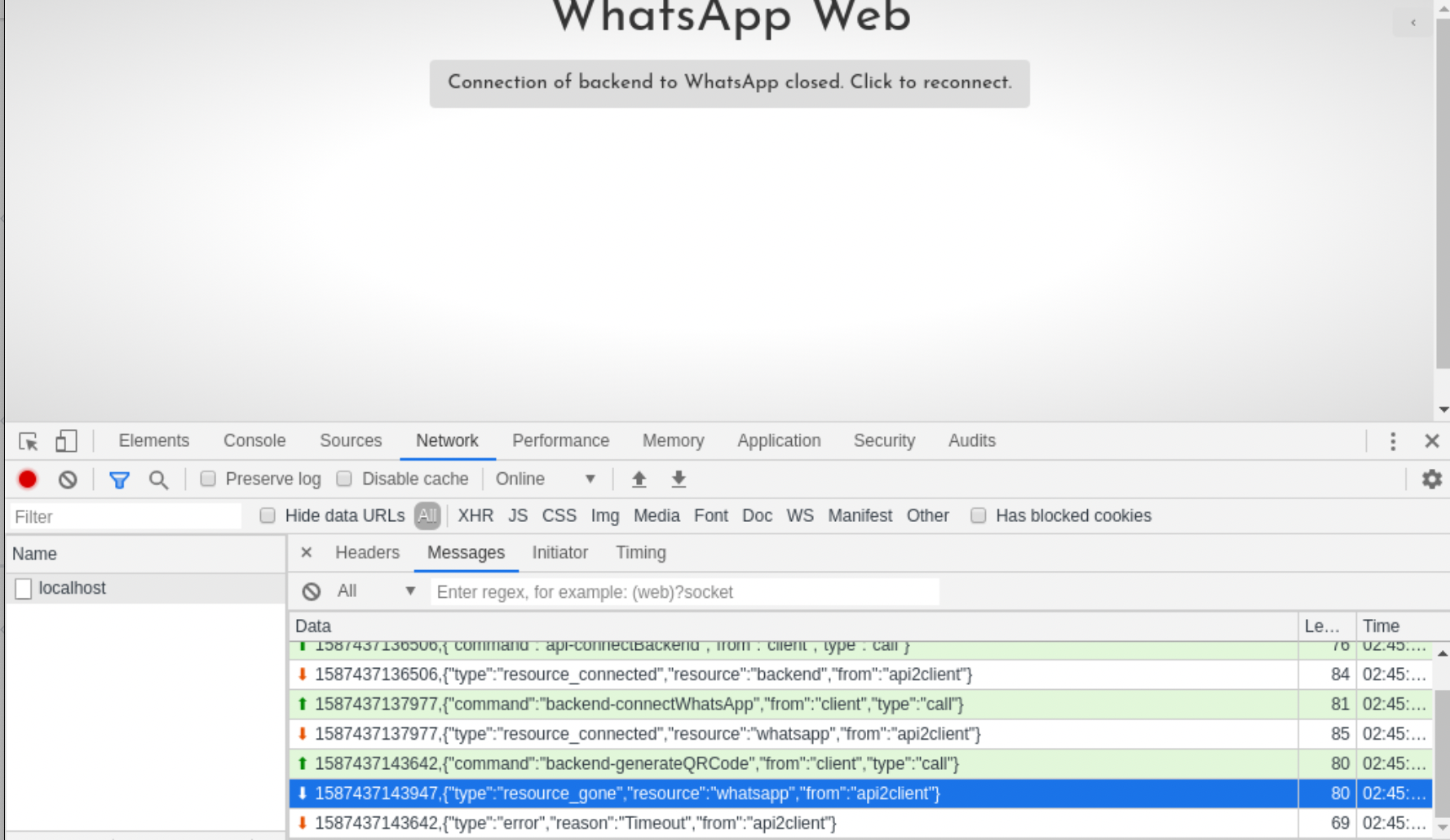This screenshot has height=840, width=1450.
Task: Click messages list scroll-down arrow
Action: tap(1442, 827)
